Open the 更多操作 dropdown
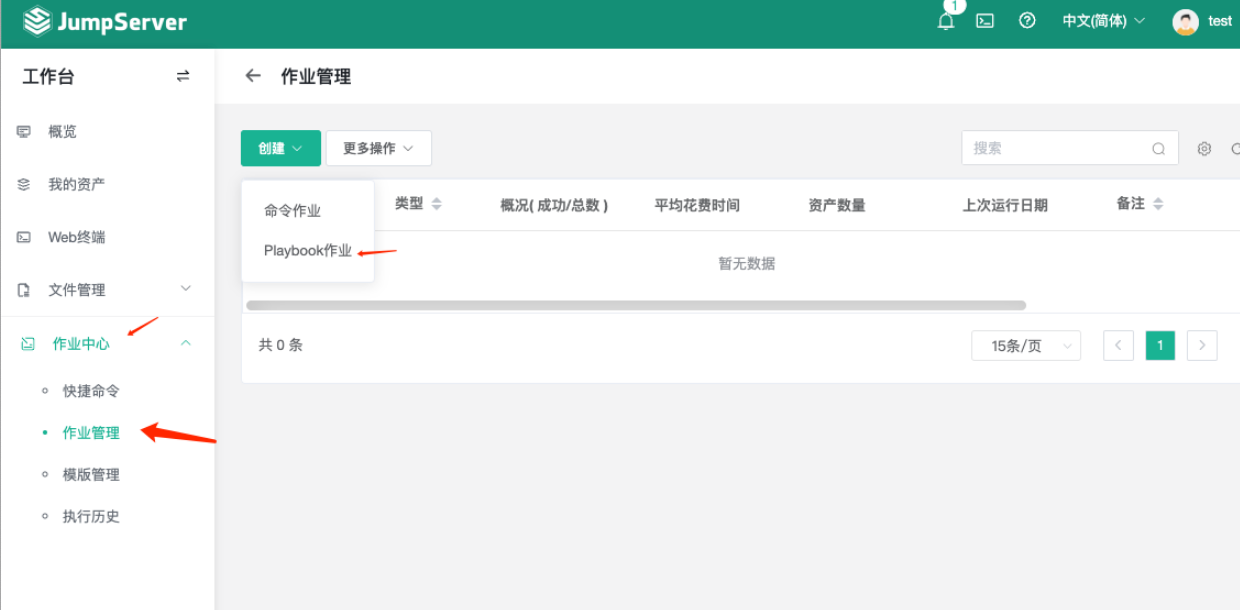Image resolution: width=1240 pixels, height=610 pixels. pos(378,147)
